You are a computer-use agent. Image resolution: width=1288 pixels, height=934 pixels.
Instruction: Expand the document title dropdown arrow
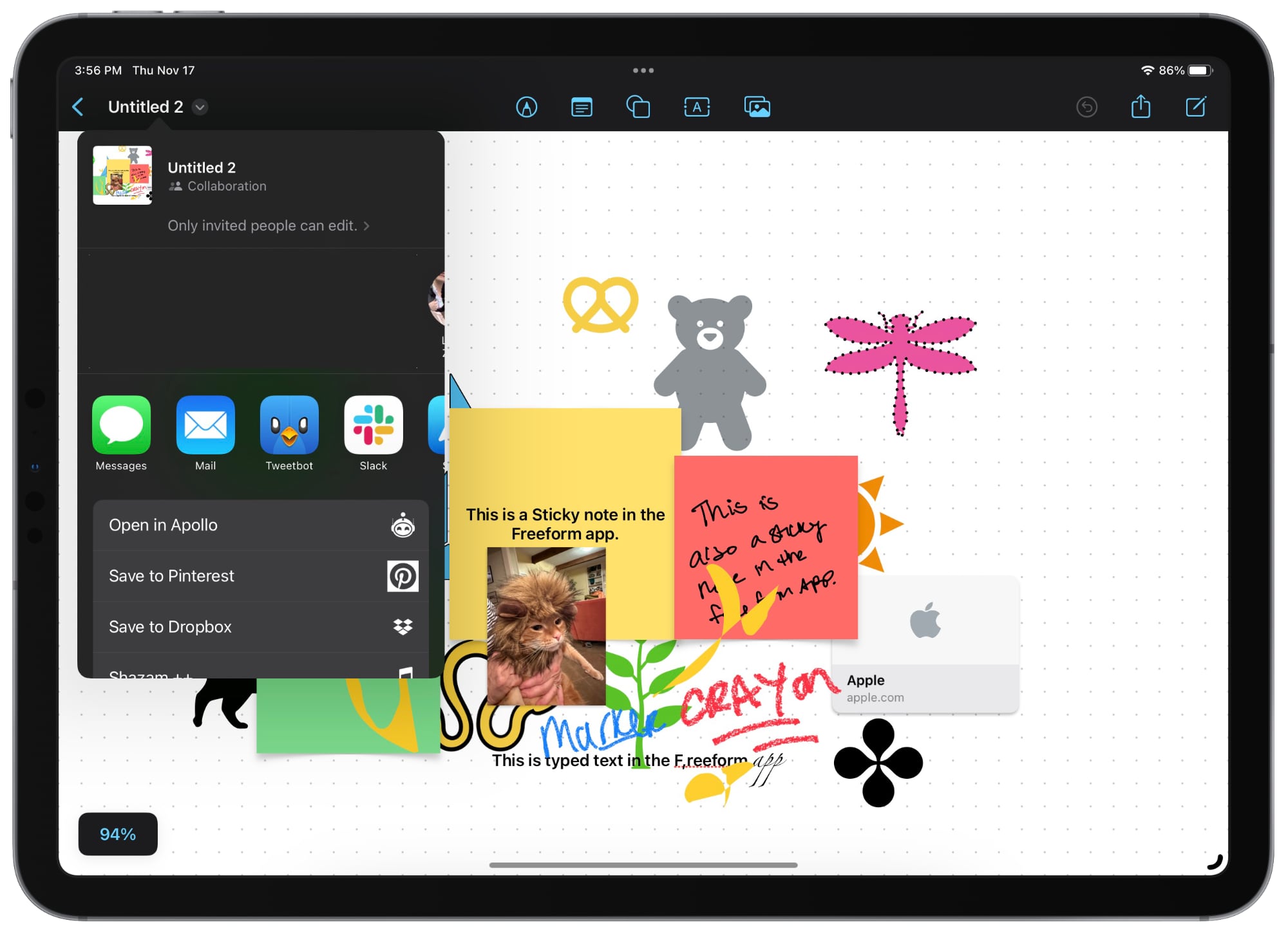tap(200, 107)
